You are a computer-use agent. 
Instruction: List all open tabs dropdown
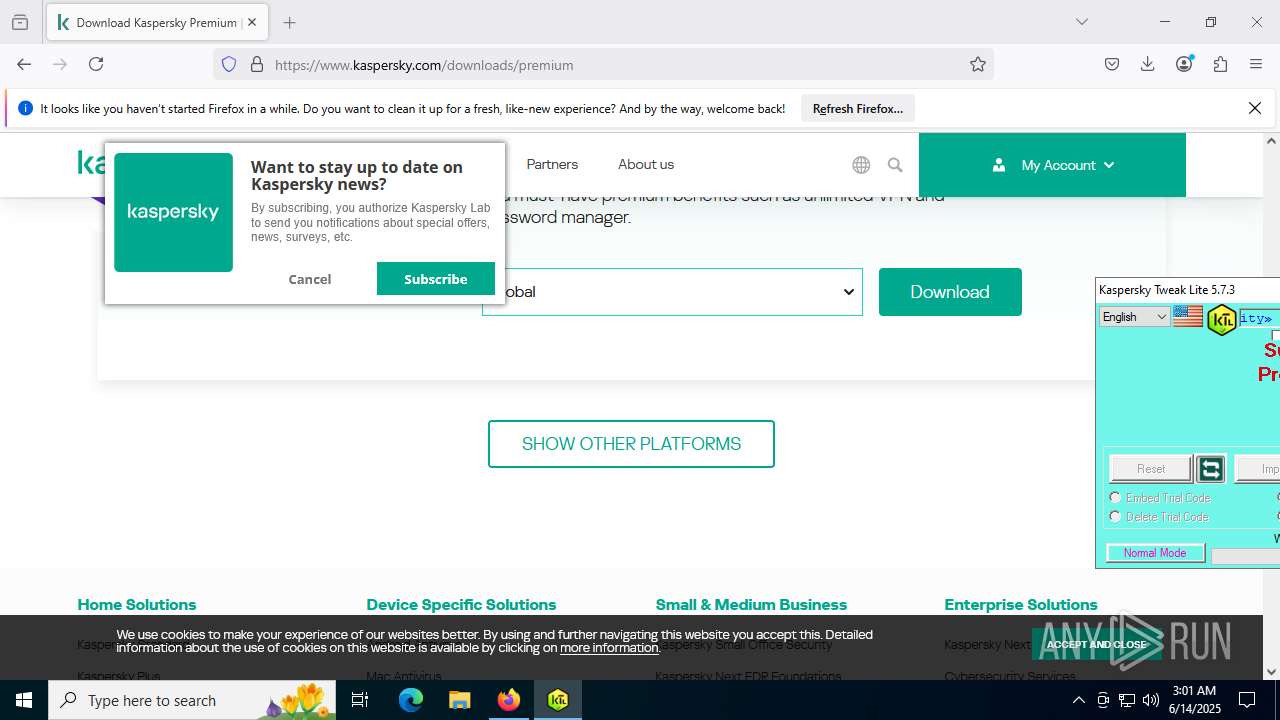click(x=1081, y=22)
